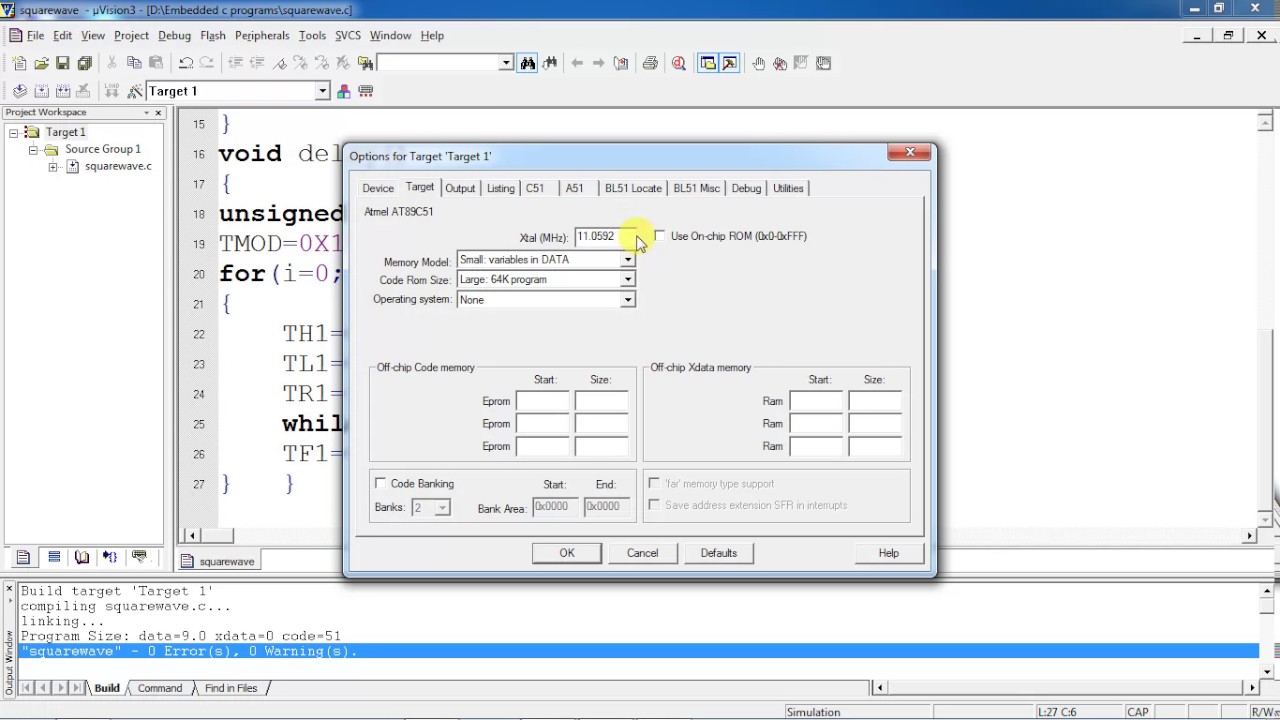Click the squarewave editor file tab
Viewport: 1280px width, 720px height.
(x=219, y=561)
